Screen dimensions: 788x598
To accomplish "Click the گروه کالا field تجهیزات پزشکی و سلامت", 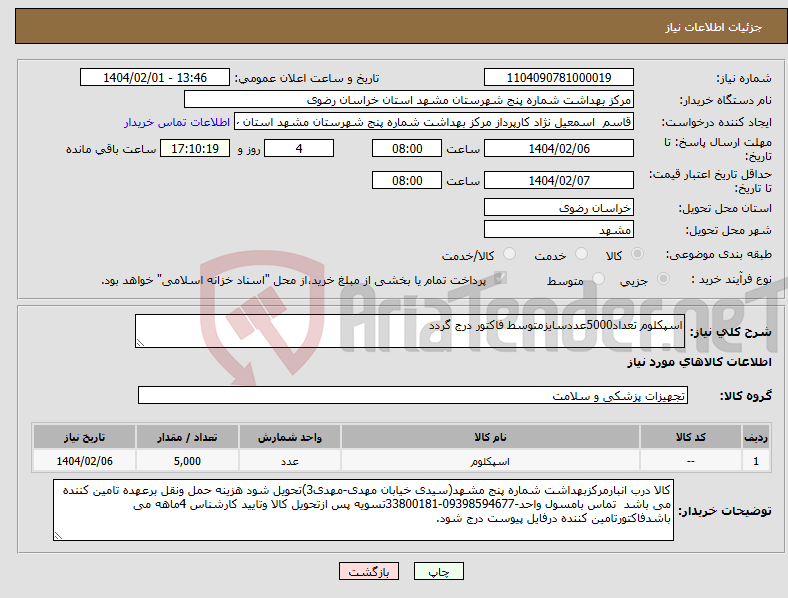I will [413, 395].
